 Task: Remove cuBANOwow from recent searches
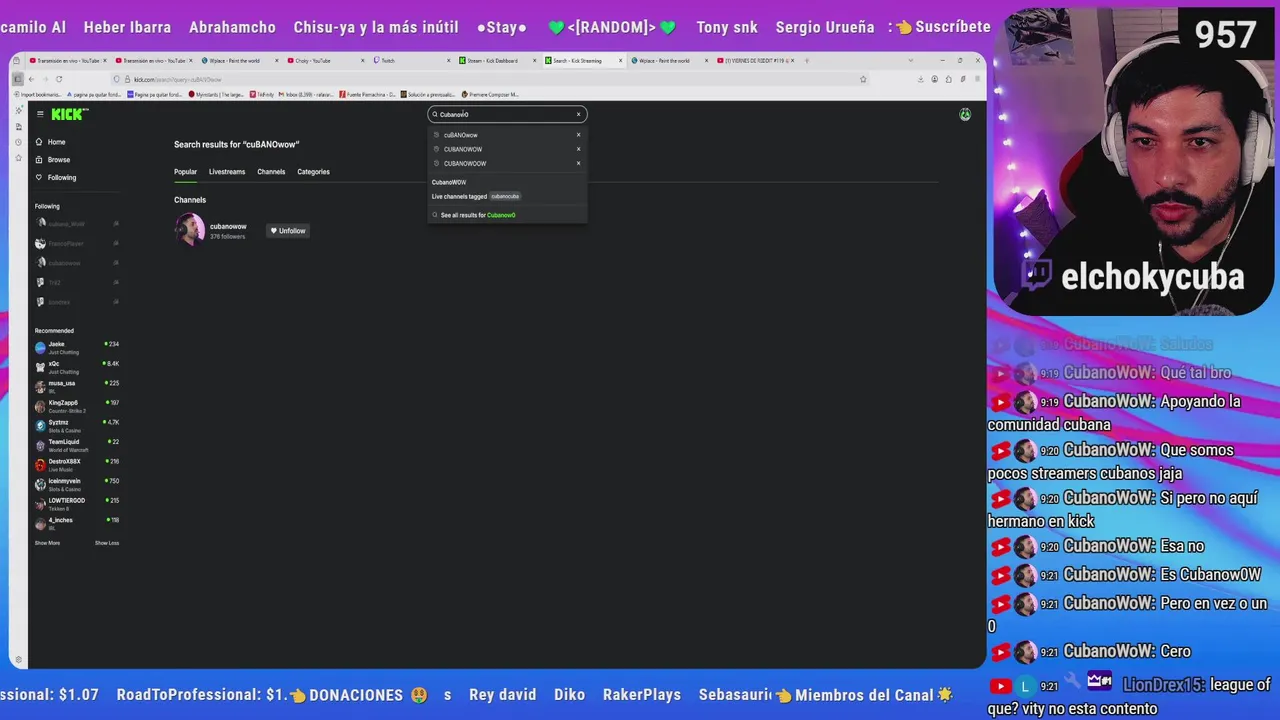(x=578, y=135)
